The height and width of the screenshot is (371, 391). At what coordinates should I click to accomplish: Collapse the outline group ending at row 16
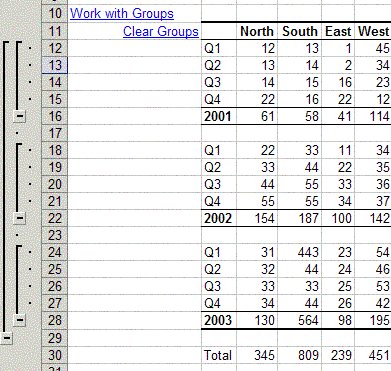click(20, 116)
